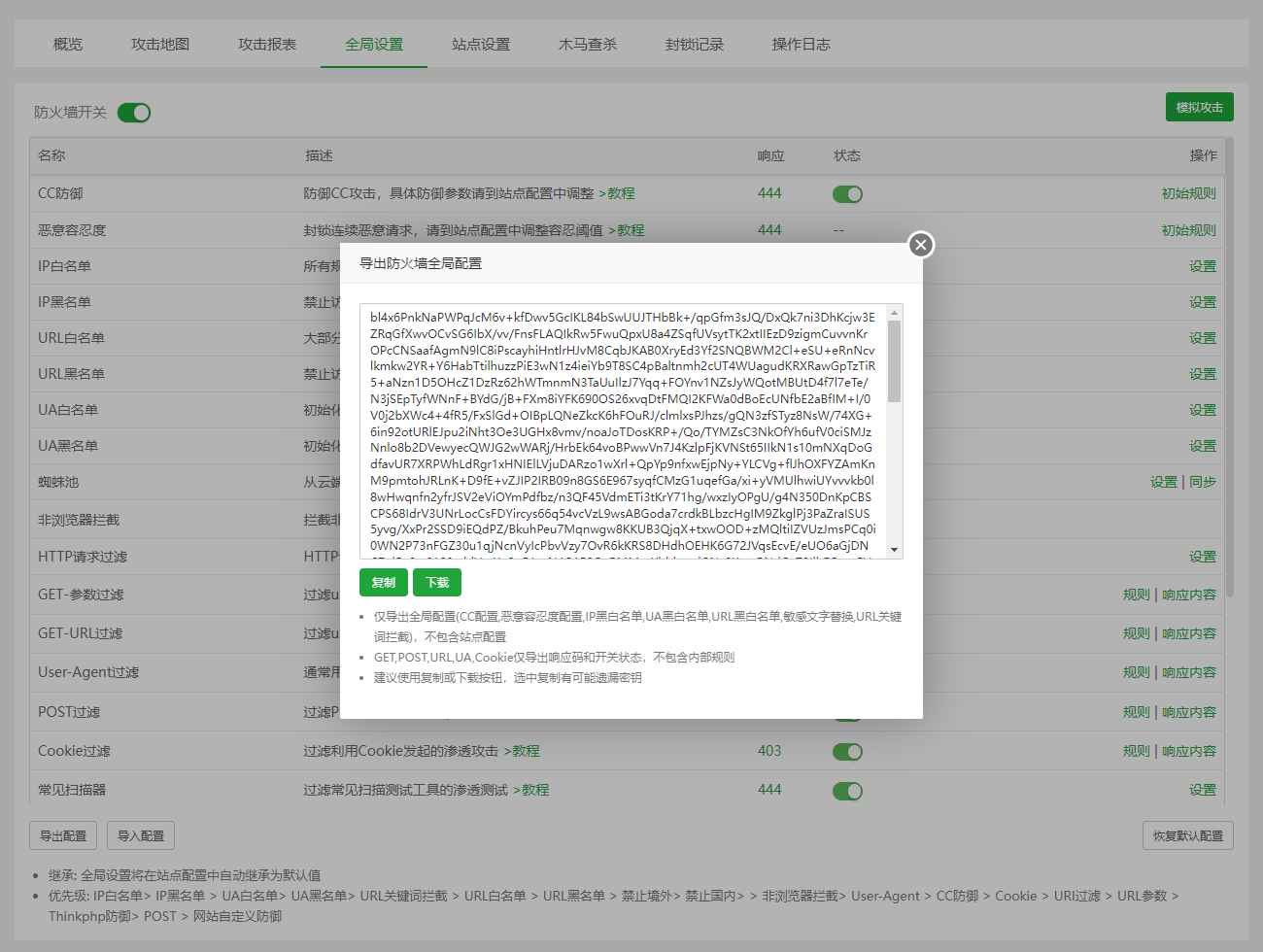
Task: Toggle the 防火墙开关 firewall switch
Action: (134, 113)
